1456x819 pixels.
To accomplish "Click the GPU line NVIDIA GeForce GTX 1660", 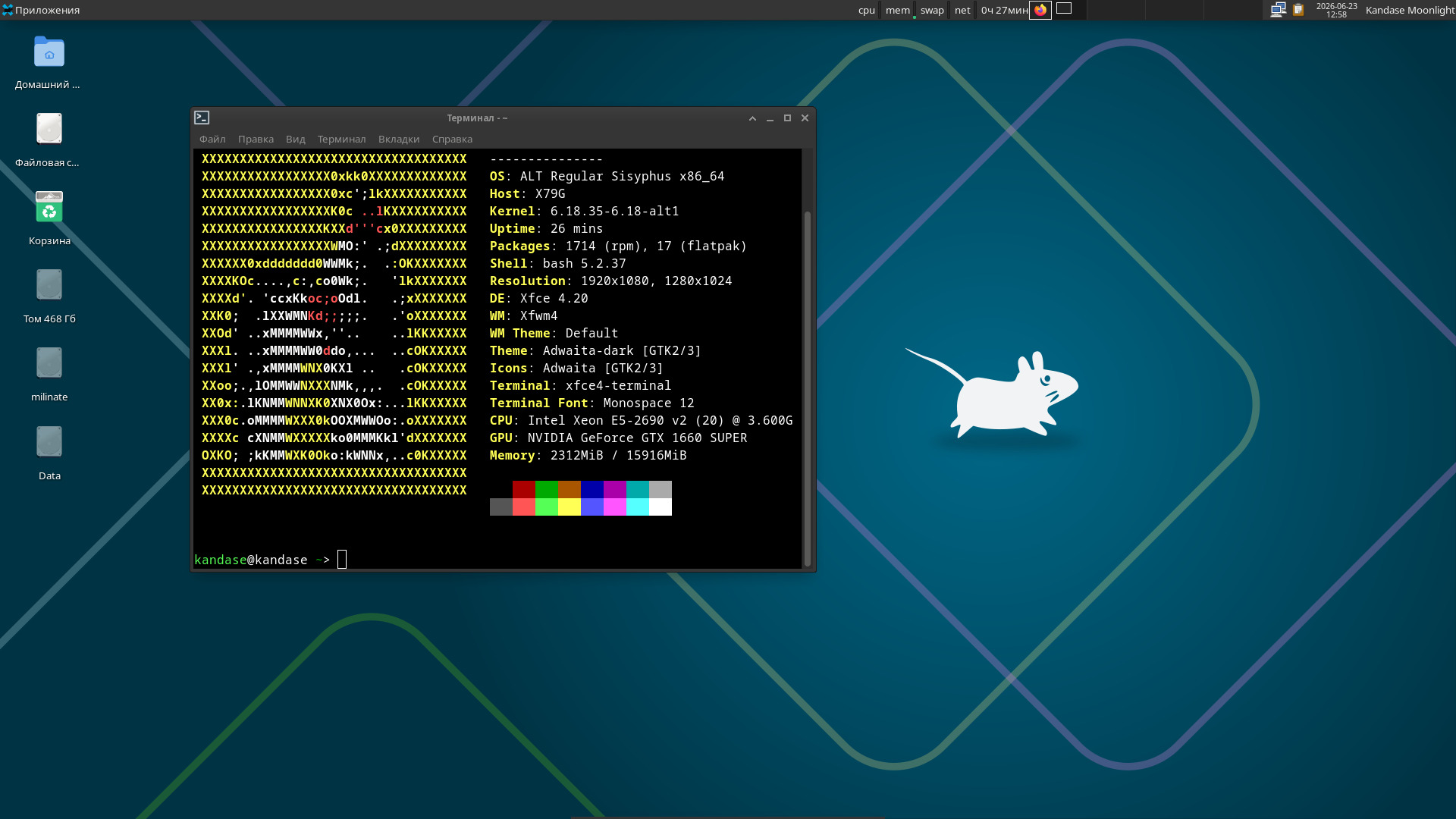I will [618, 438].
